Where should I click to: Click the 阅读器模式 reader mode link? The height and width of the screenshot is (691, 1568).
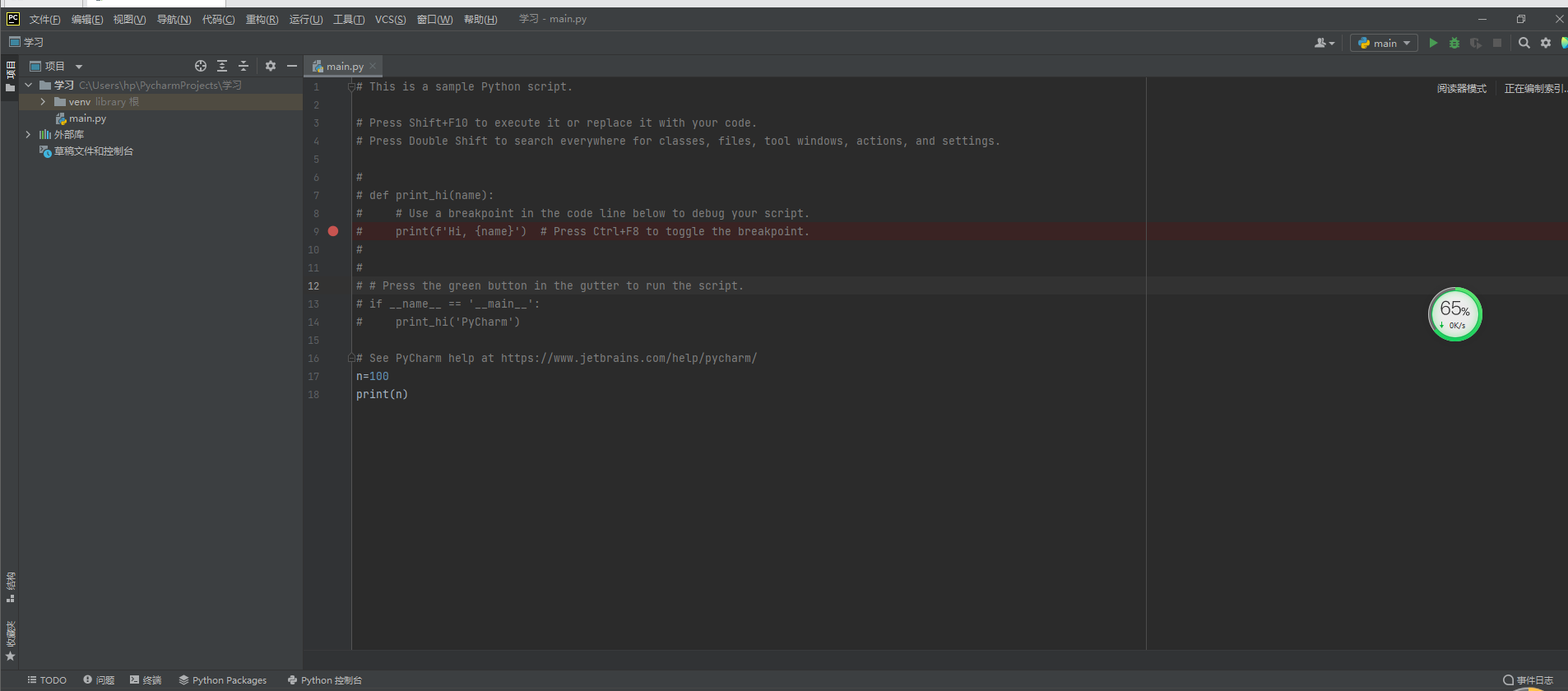[1461, 88]
